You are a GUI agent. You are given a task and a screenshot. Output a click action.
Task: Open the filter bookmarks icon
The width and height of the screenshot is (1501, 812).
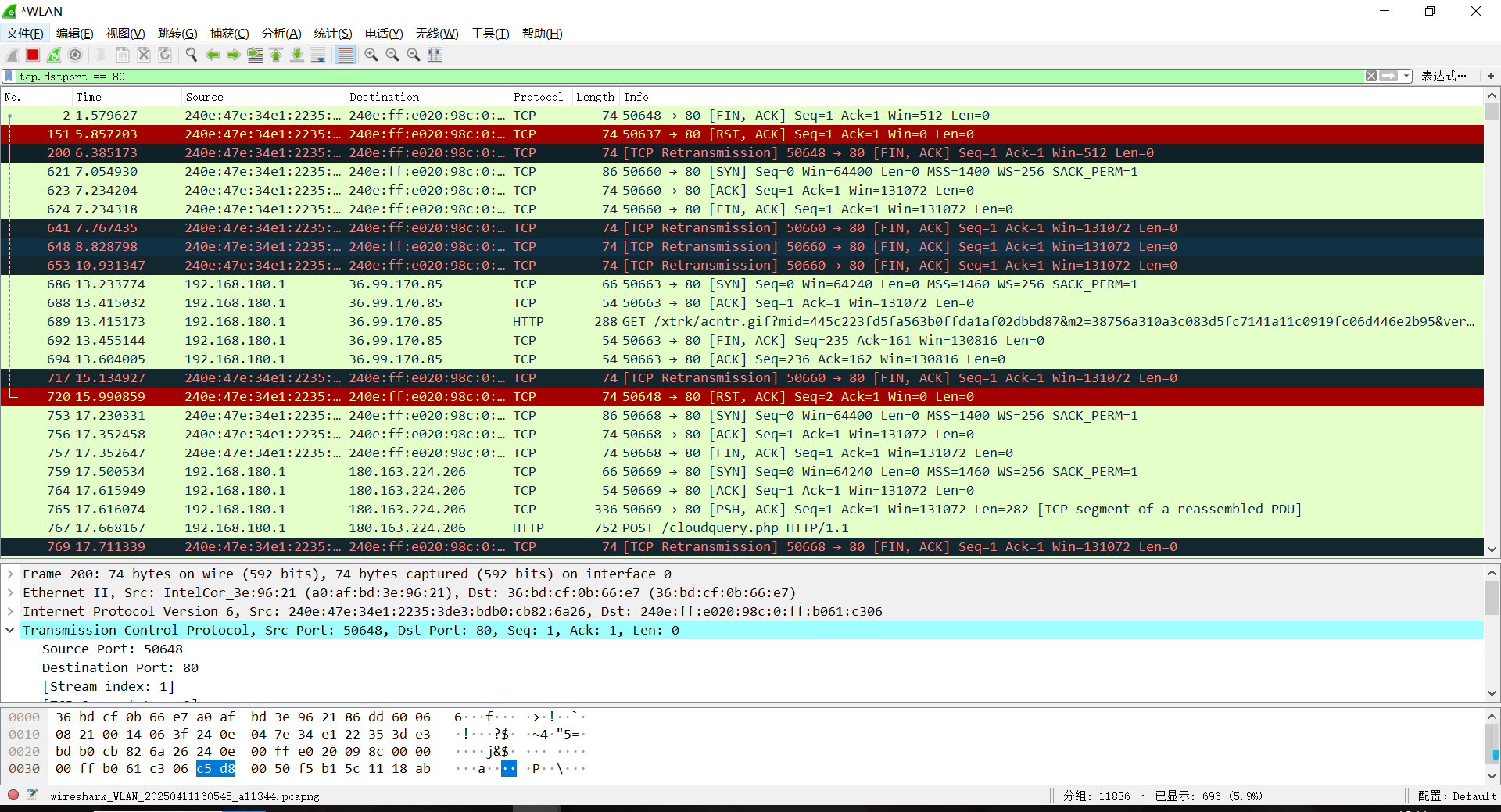(8, 76)
